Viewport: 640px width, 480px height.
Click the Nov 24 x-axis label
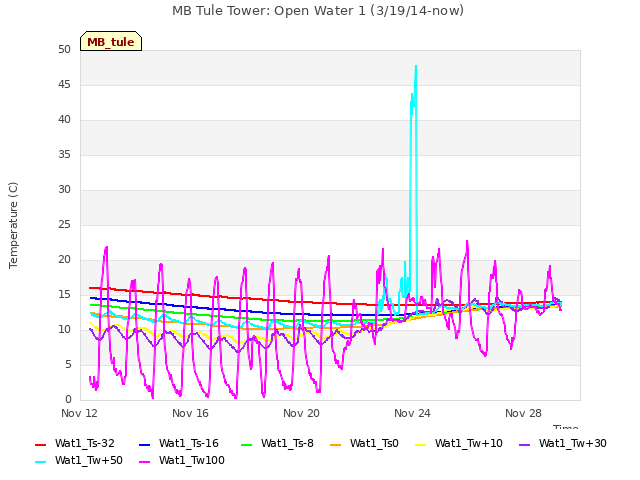point(412,413)
